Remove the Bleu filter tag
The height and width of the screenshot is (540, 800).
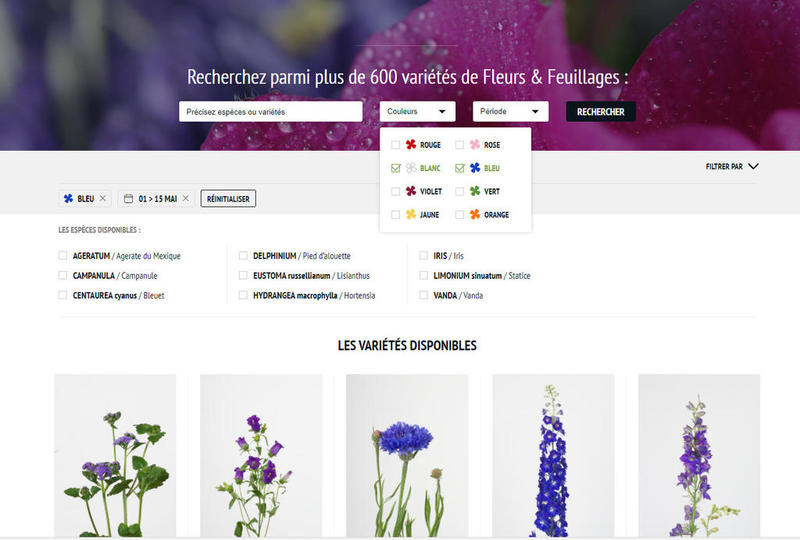tap(102, 199)
